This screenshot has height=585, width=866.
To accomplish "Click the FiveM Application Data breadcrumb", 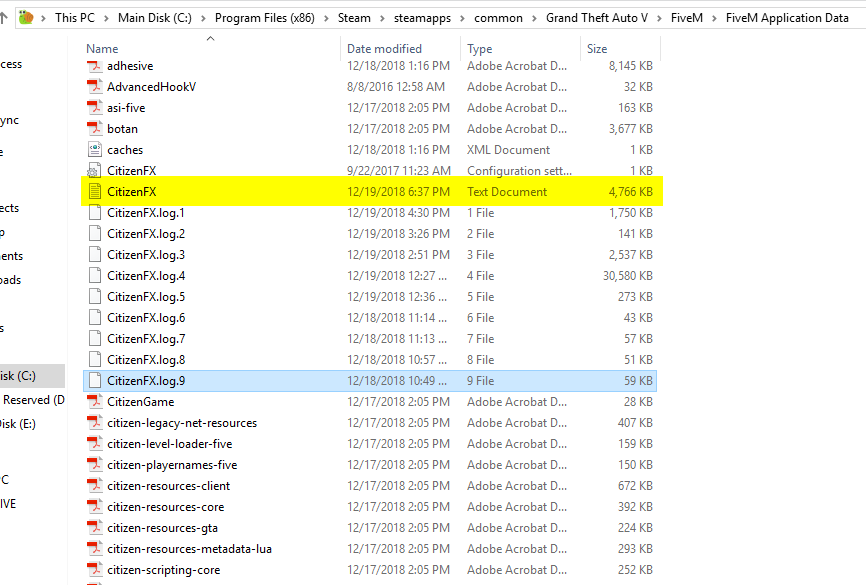I will (x=787, y=18).
